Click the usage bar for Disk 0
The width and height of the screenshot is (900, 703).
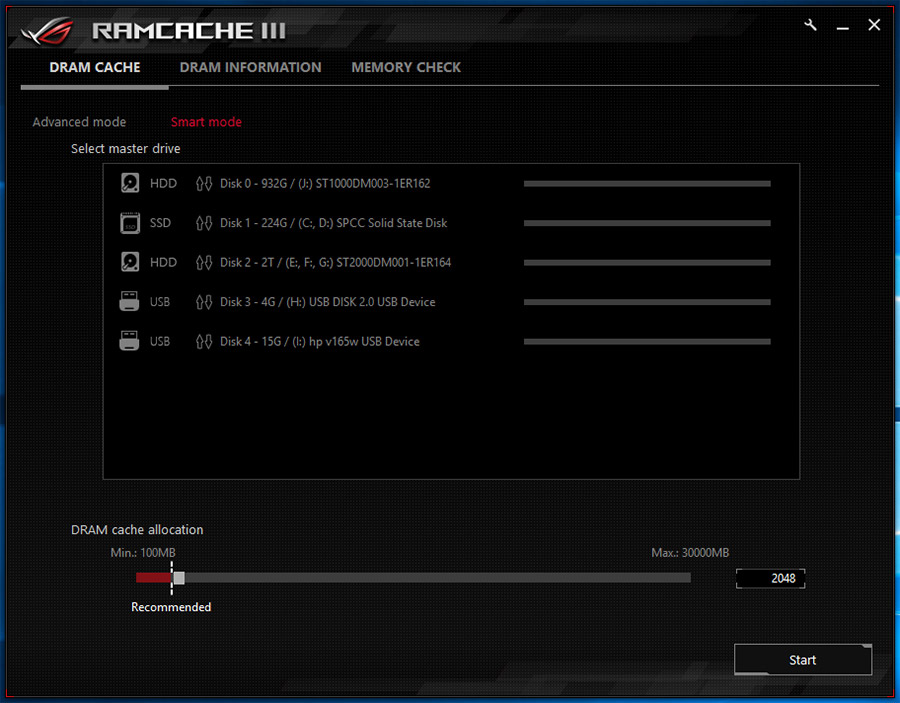click(x=647, y=184)
